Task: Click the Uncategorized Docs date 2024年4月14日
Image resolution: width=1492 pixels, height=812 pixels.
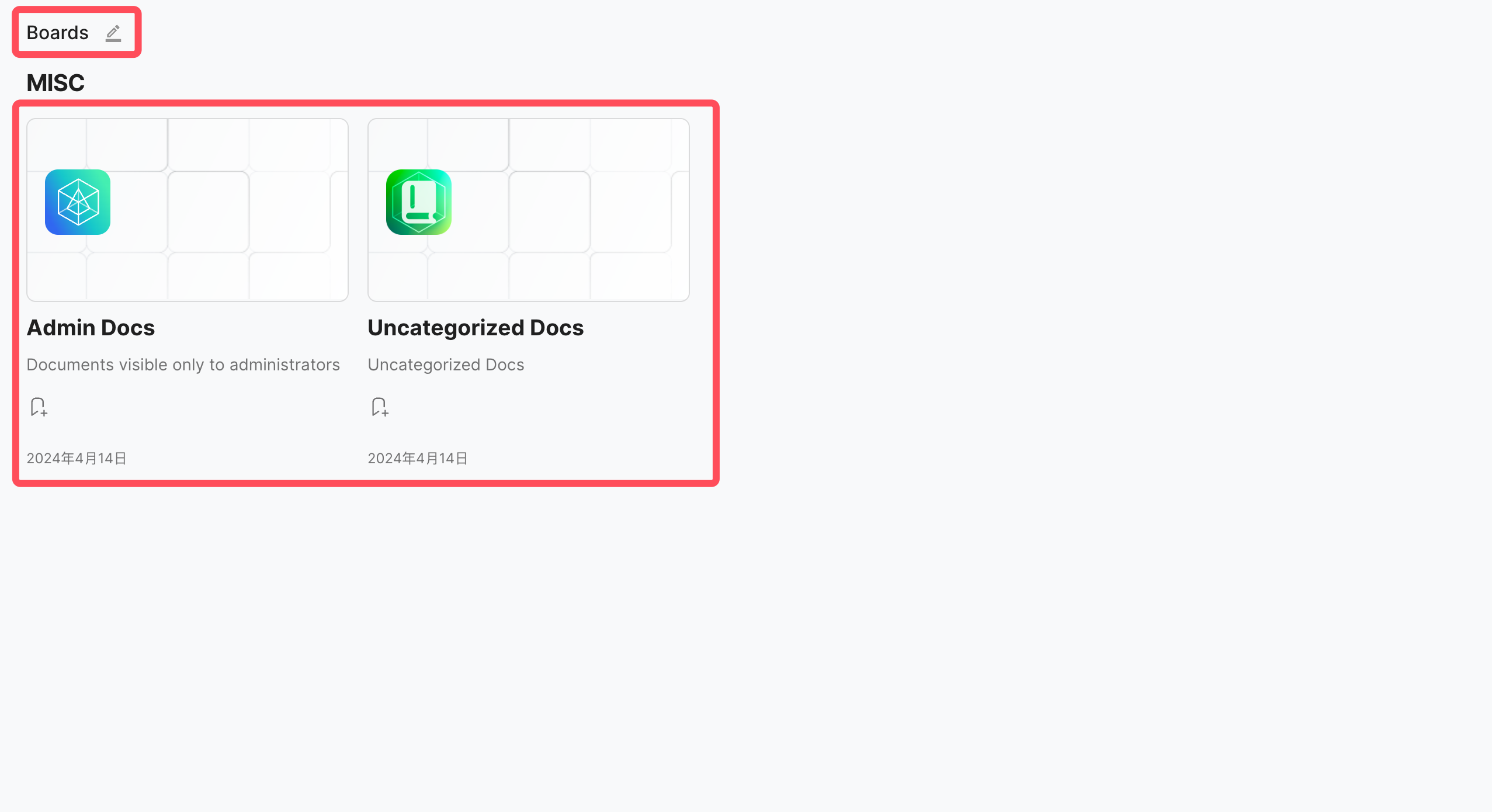Action: (x=418, y=459)
